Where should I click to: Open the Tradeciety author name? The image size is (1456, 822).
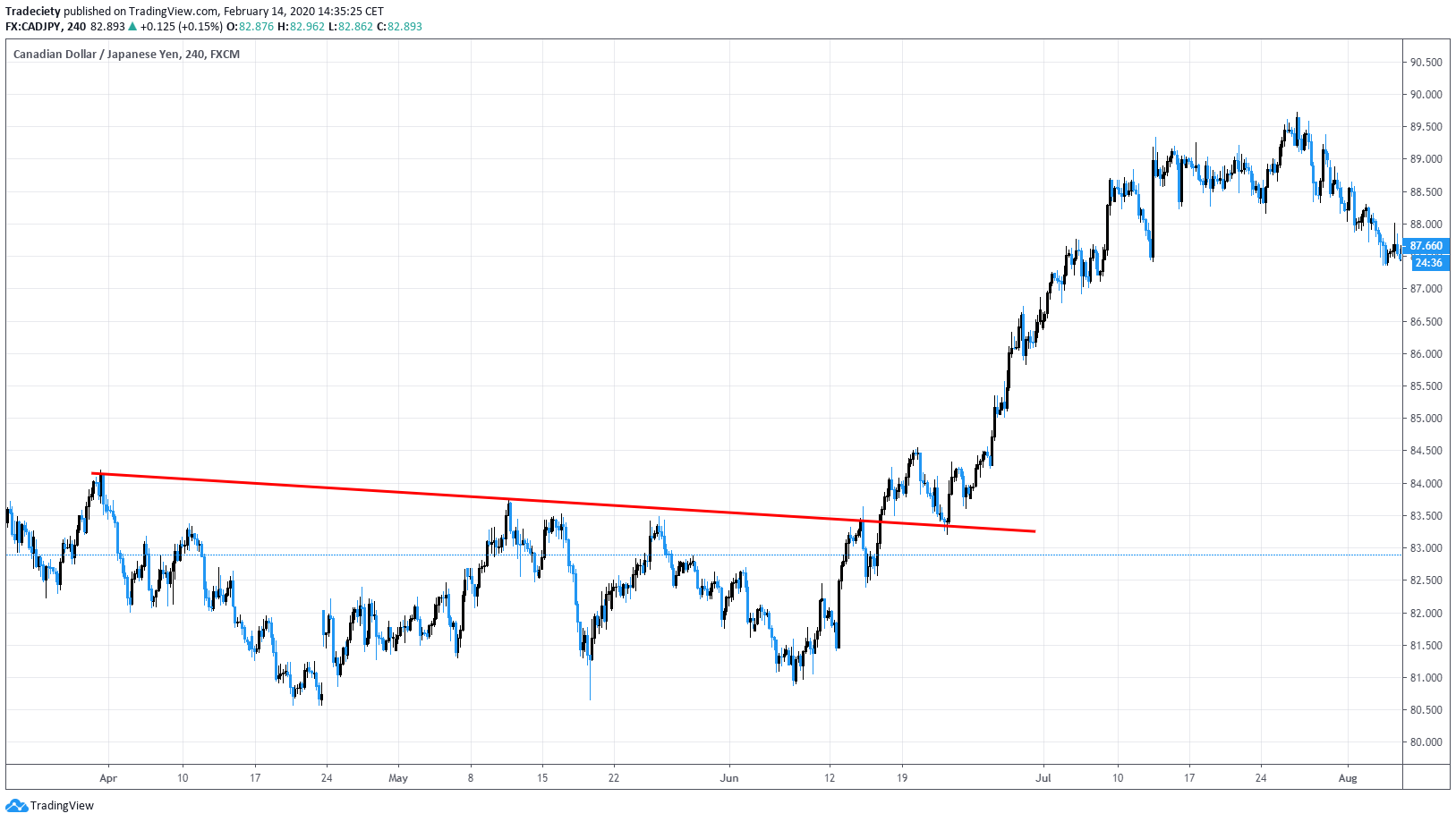32,12
